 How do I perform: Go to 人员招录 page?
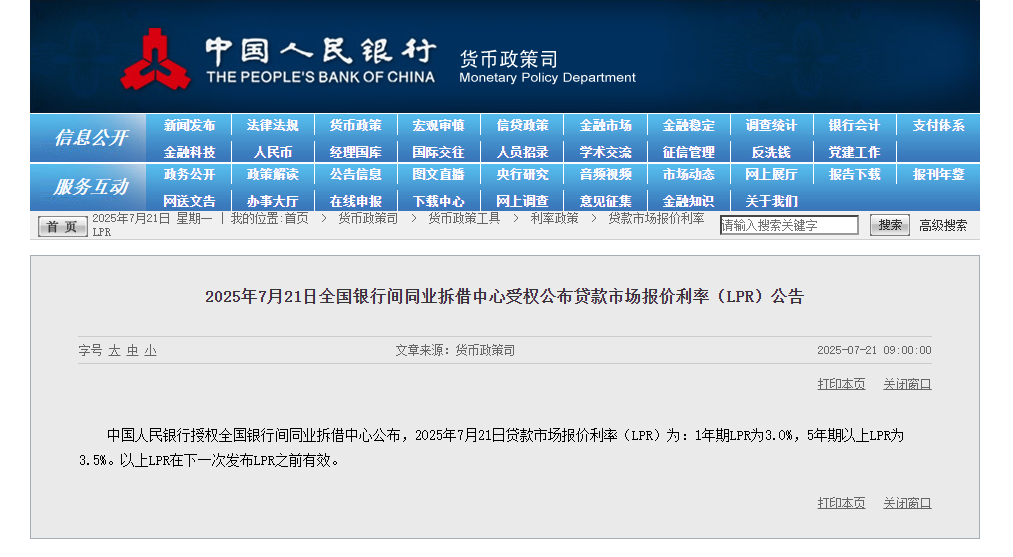click(x=522, y=152)
